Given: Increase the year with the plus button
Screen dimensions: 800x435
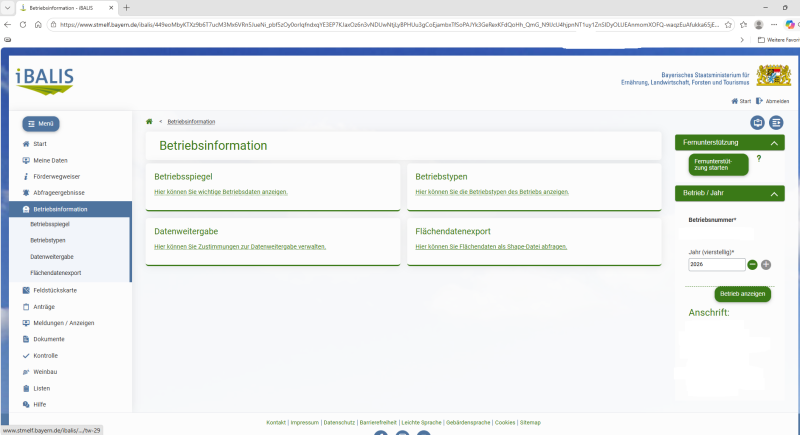Looking at the screenshot, I should click(766, 265).
